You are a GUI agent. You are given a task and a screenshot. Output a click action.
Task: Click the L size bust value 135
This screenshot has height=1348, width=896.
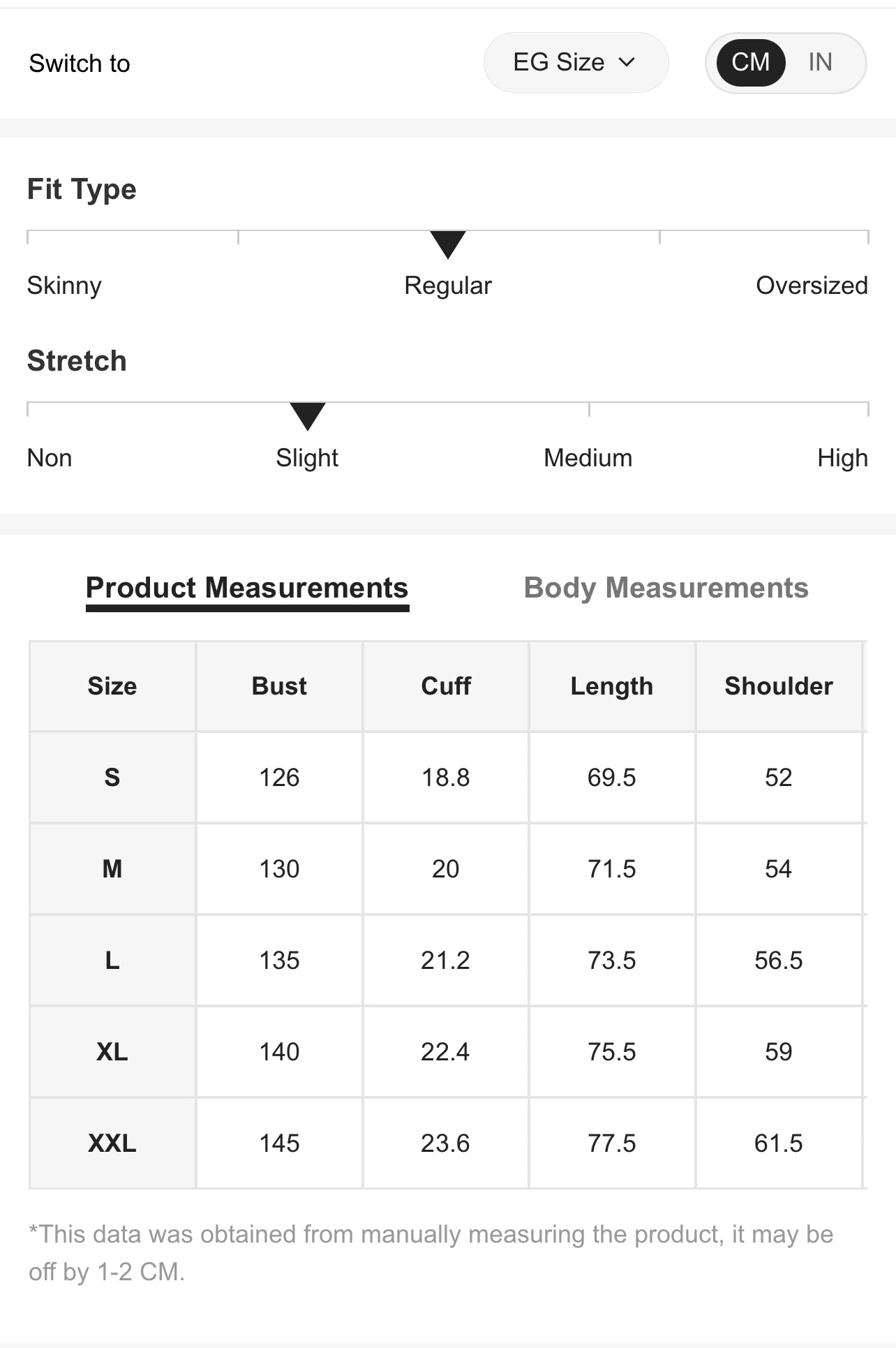click(x=279, y=961)
